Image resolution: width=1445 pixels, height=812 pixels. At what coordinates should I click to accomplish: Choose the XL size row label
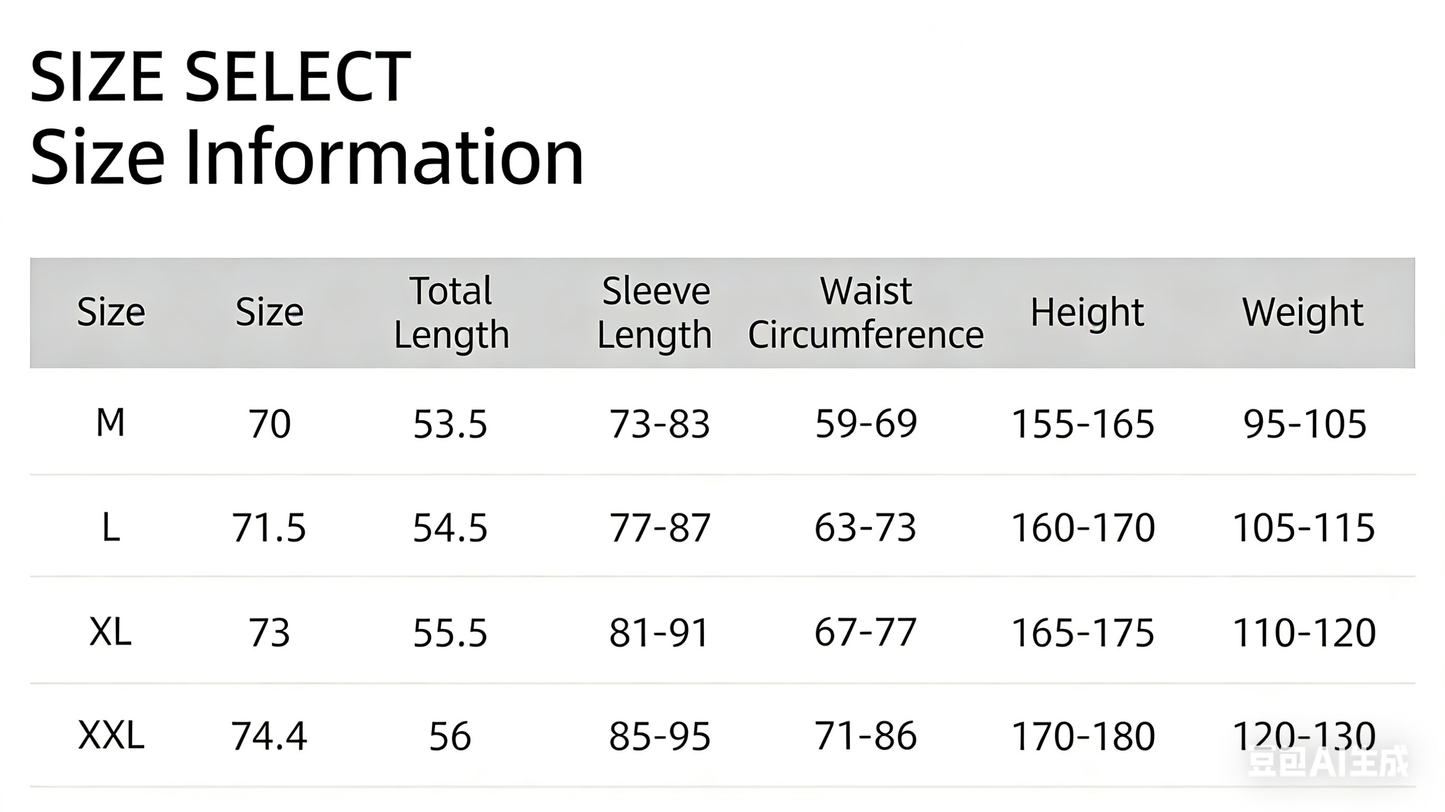tap(110, 632)
